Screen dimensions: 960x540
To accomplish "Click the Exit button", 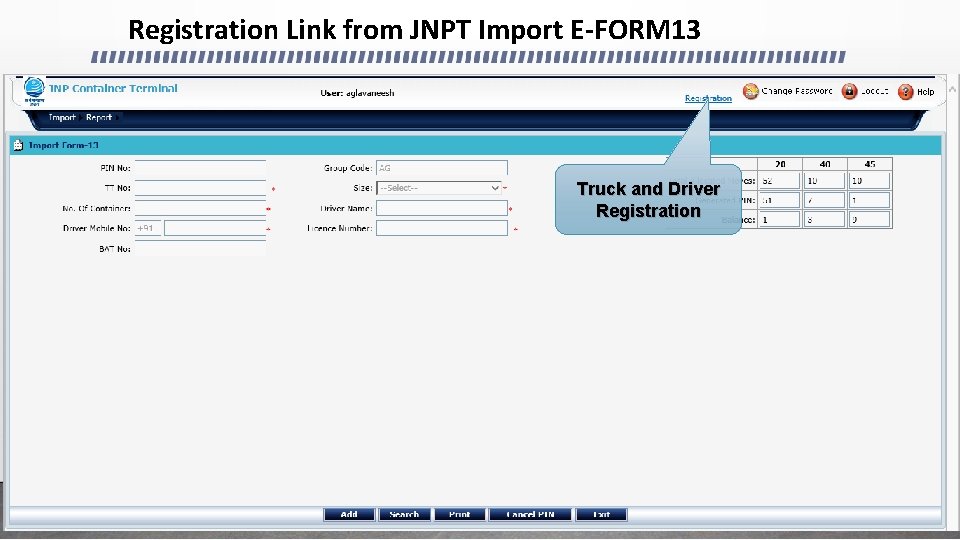I will pyautogui.click(x=601, y=514).
